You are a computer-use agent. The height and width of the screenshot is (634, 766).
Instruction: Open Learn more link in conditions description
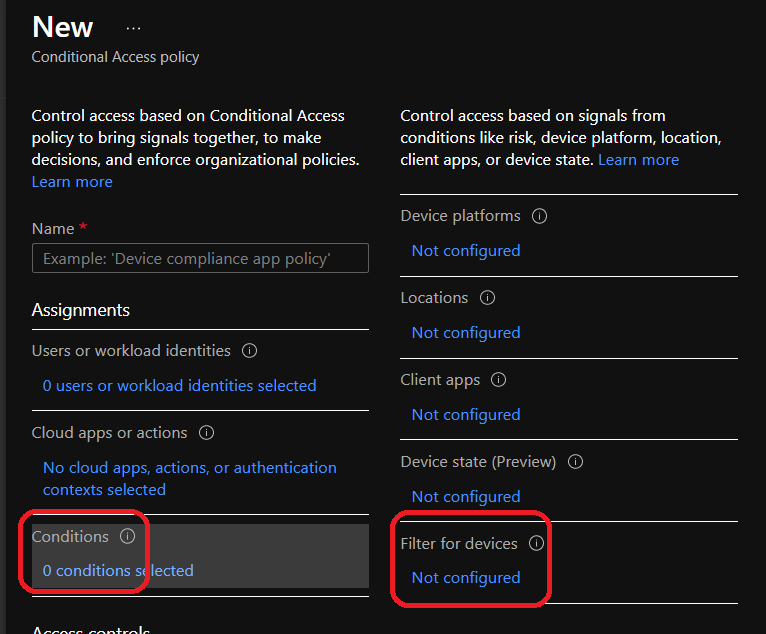pyautogui.click(x=638, y=160)
